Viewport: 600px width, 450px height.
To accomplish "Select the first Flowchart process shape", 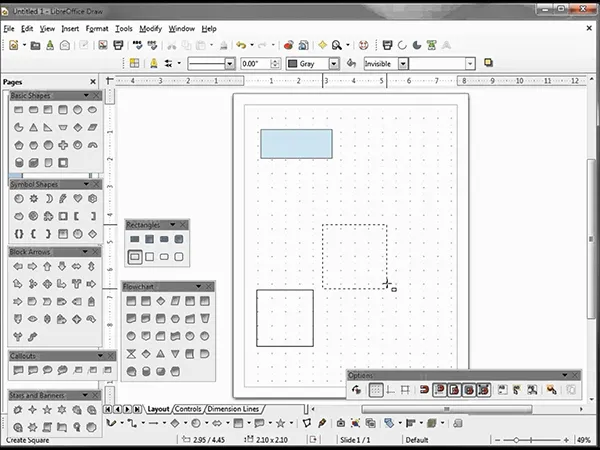I will coord(131,301).
